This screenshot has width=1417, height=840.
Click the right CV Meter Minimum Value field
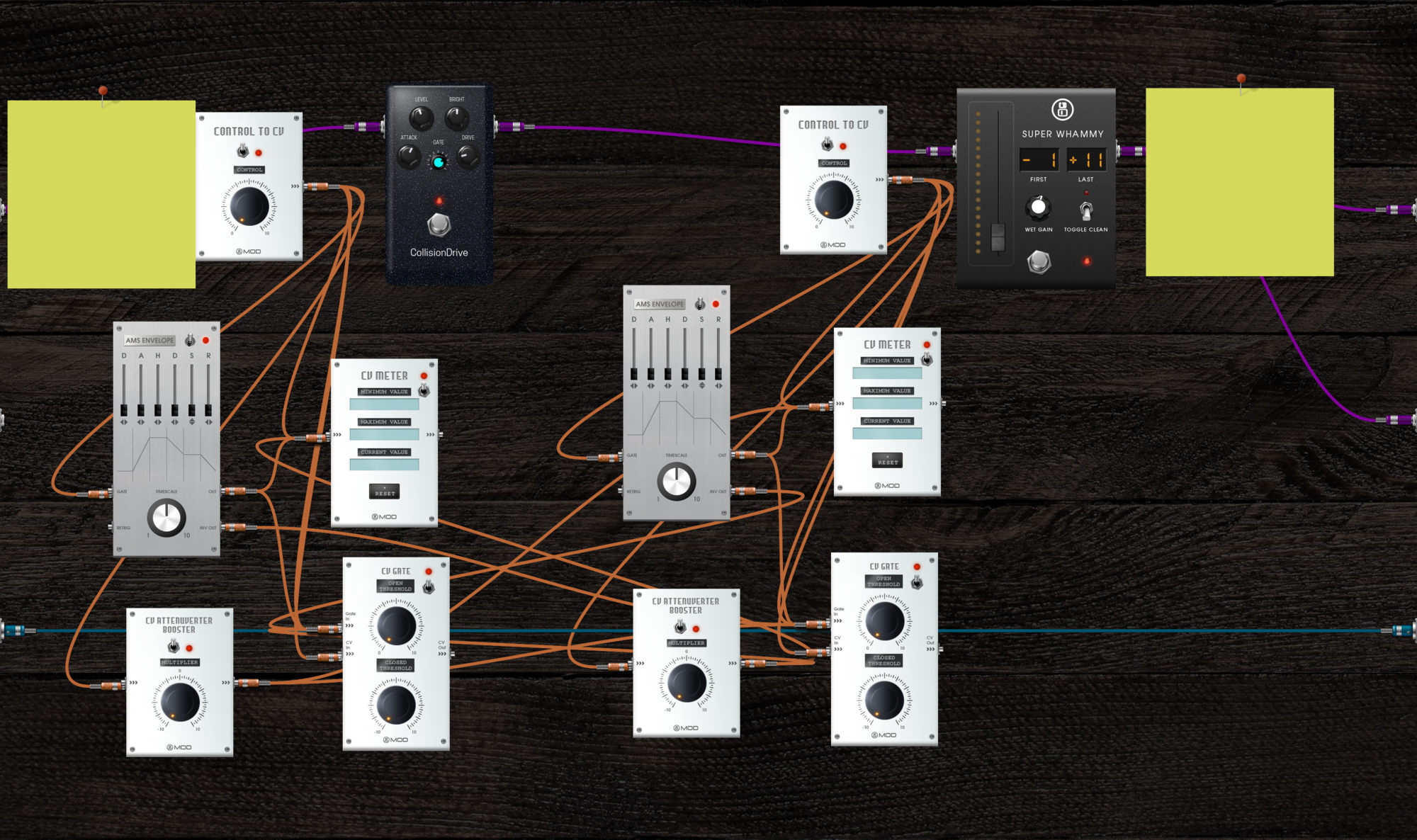[887, 373]
